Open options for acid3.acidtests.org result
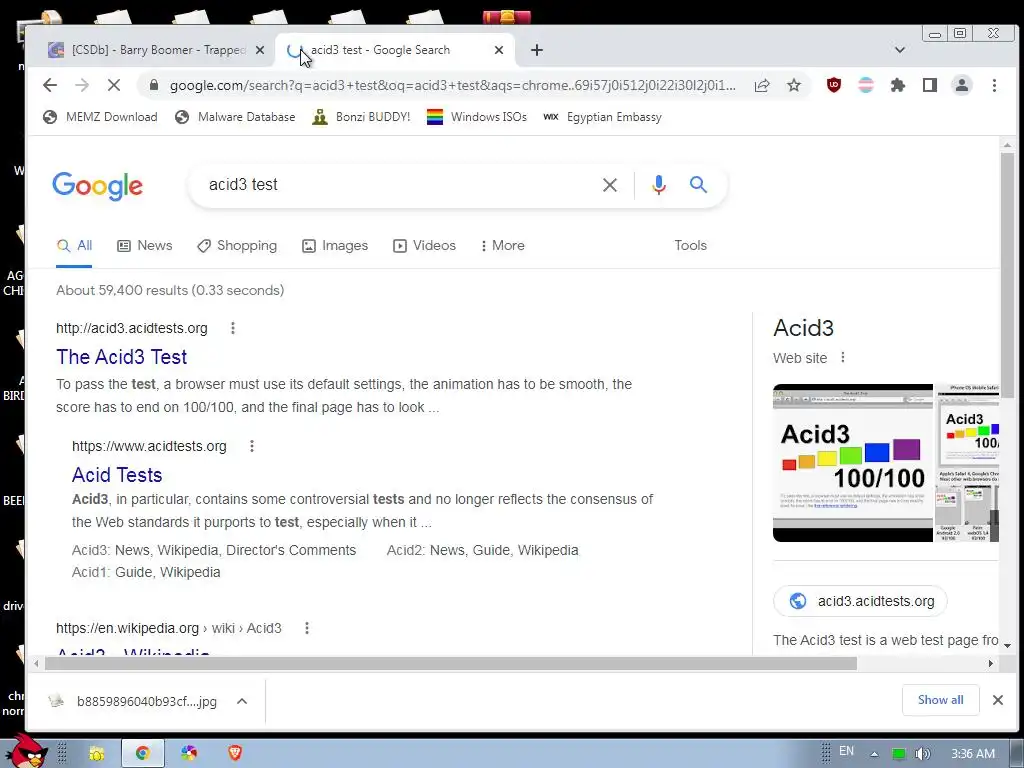Image resolution: width=1024 pixels, height=768 pixels. 232,328
